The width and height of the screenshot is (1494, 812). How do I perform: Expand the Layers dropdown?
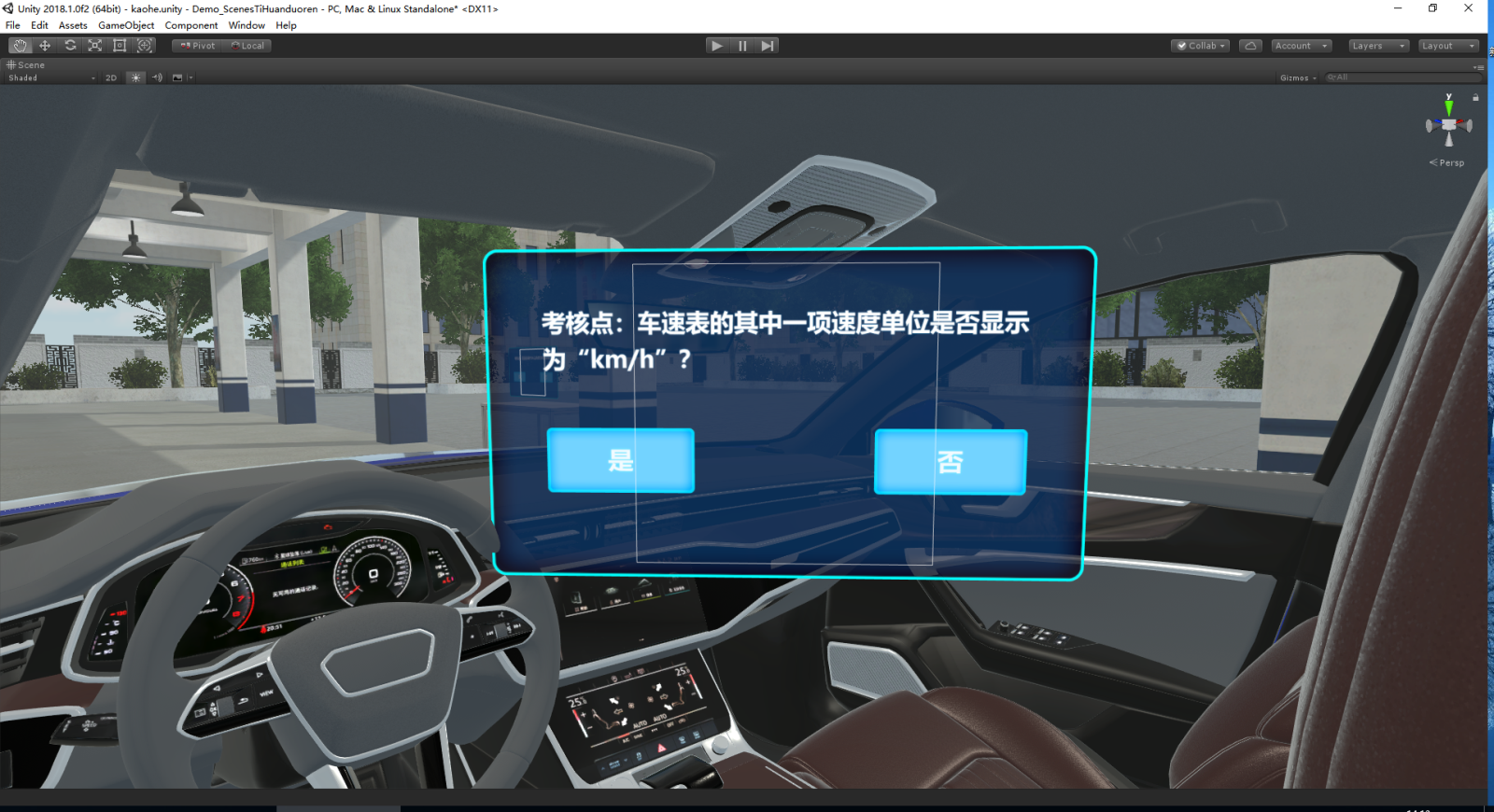1377,46
